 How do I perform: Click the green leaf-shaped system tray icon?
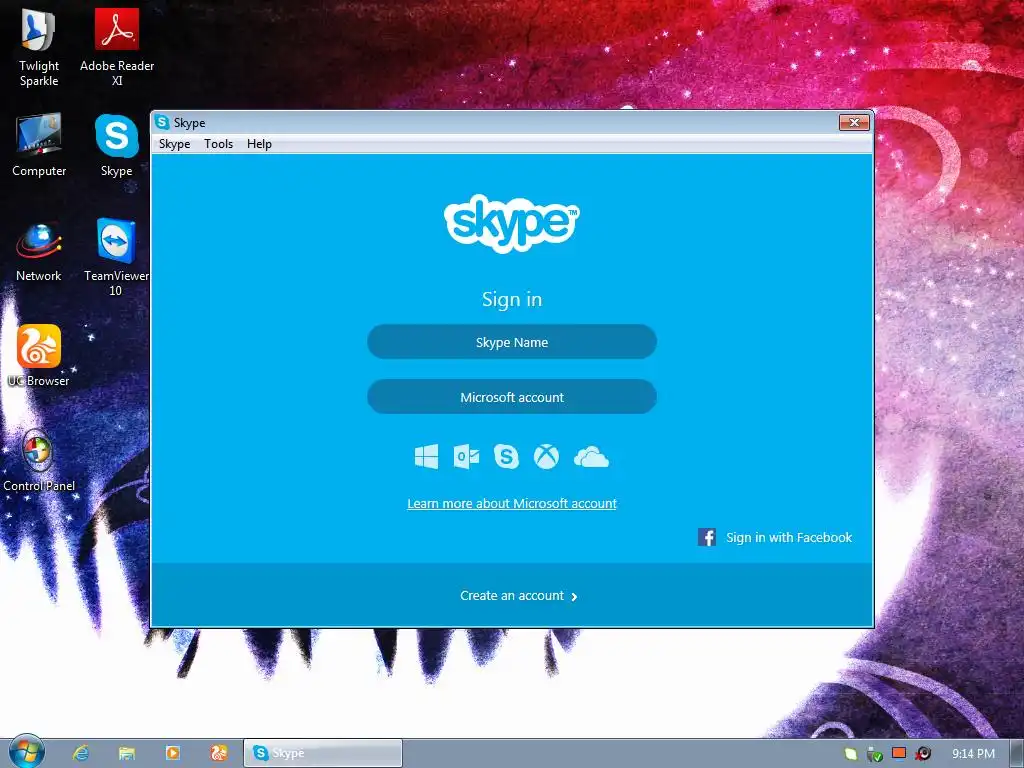coord(850,754)
